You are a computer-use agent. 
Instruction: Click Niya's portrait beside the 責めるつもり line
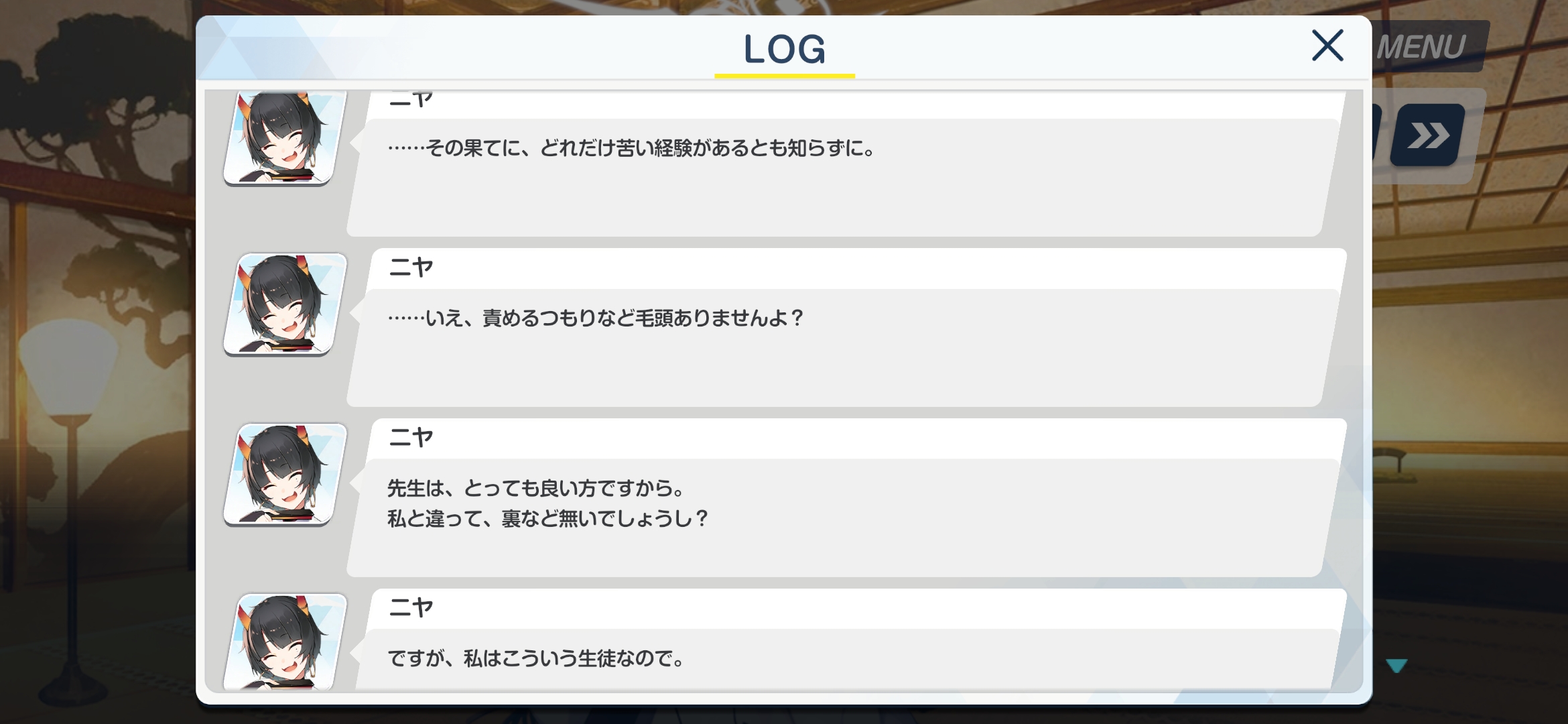[285, 304]
